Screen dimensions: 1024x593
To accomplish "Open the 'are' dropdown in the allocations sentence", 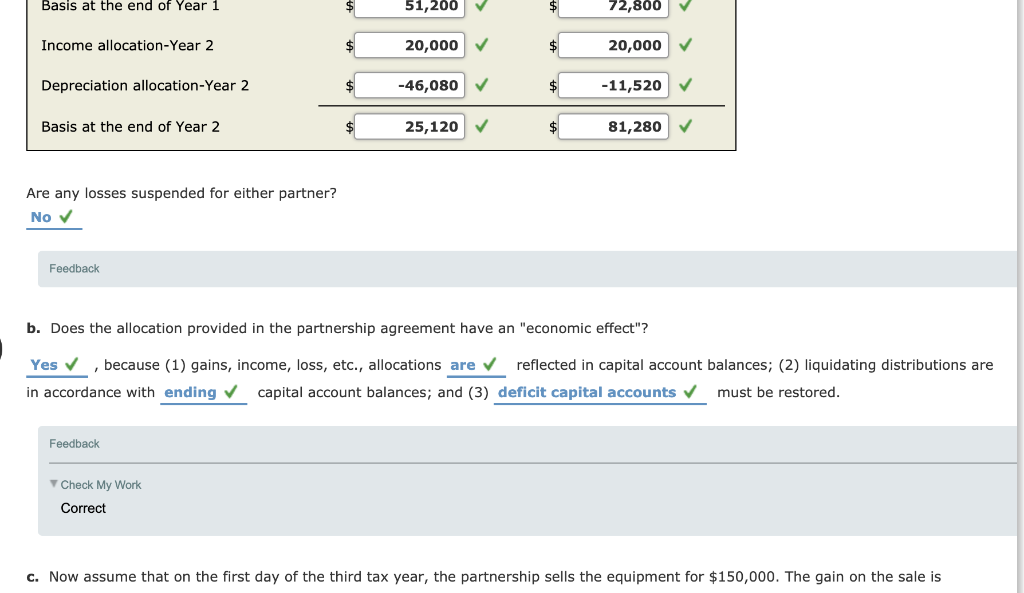I will tap(465, 364).
